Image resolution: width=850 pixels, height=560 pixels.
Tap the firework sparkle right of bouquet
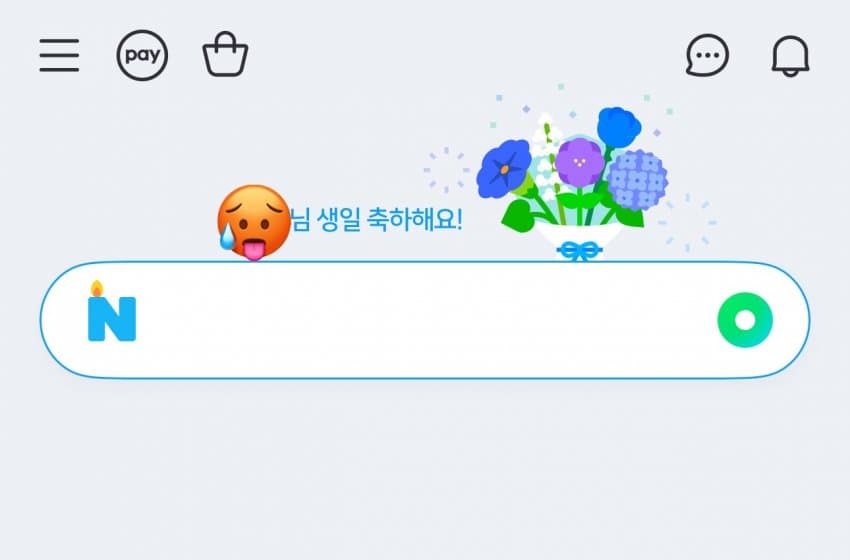coord(687,222)
